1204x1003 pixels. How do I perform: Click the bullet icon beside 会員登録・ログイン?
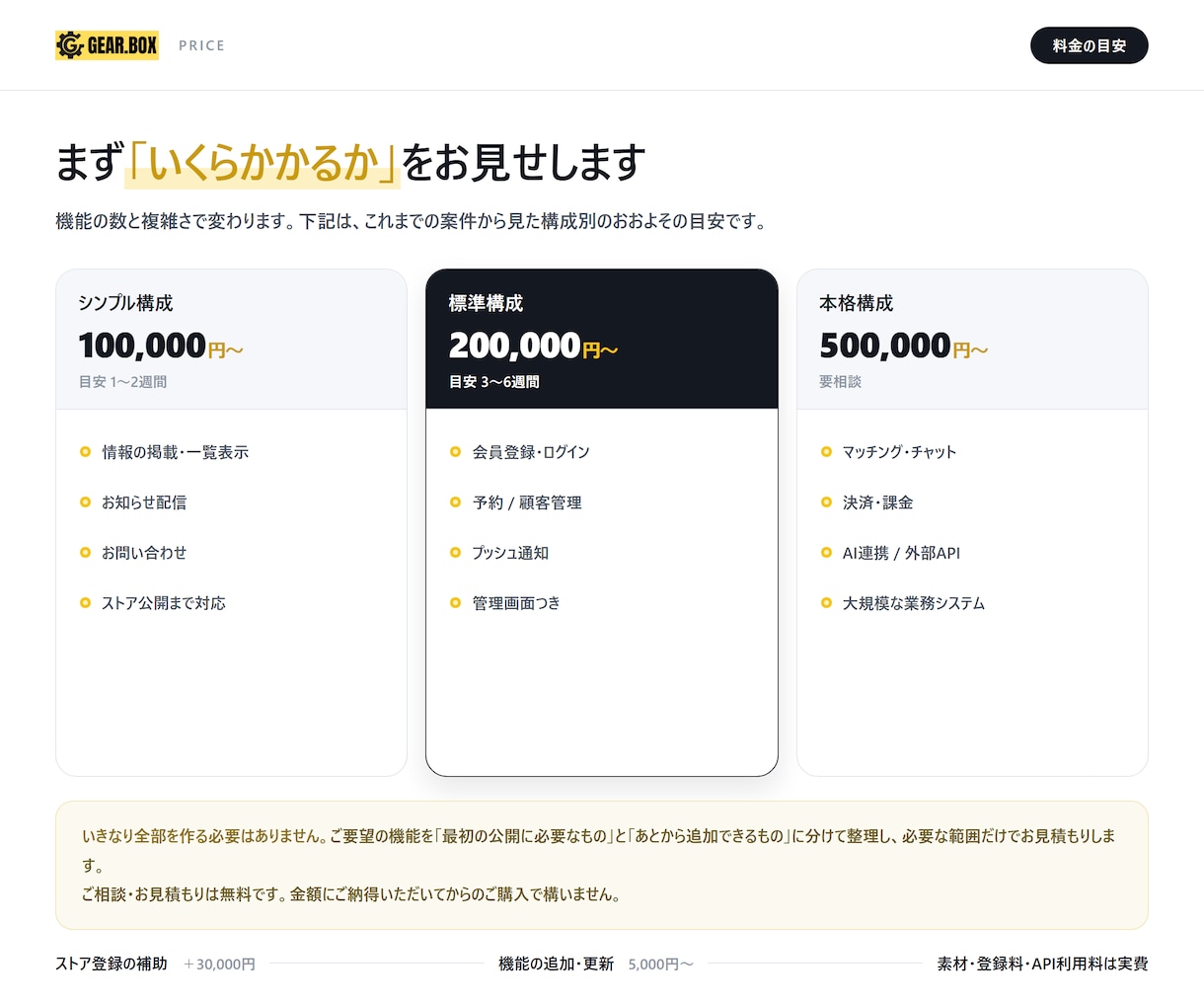(455, 452)
